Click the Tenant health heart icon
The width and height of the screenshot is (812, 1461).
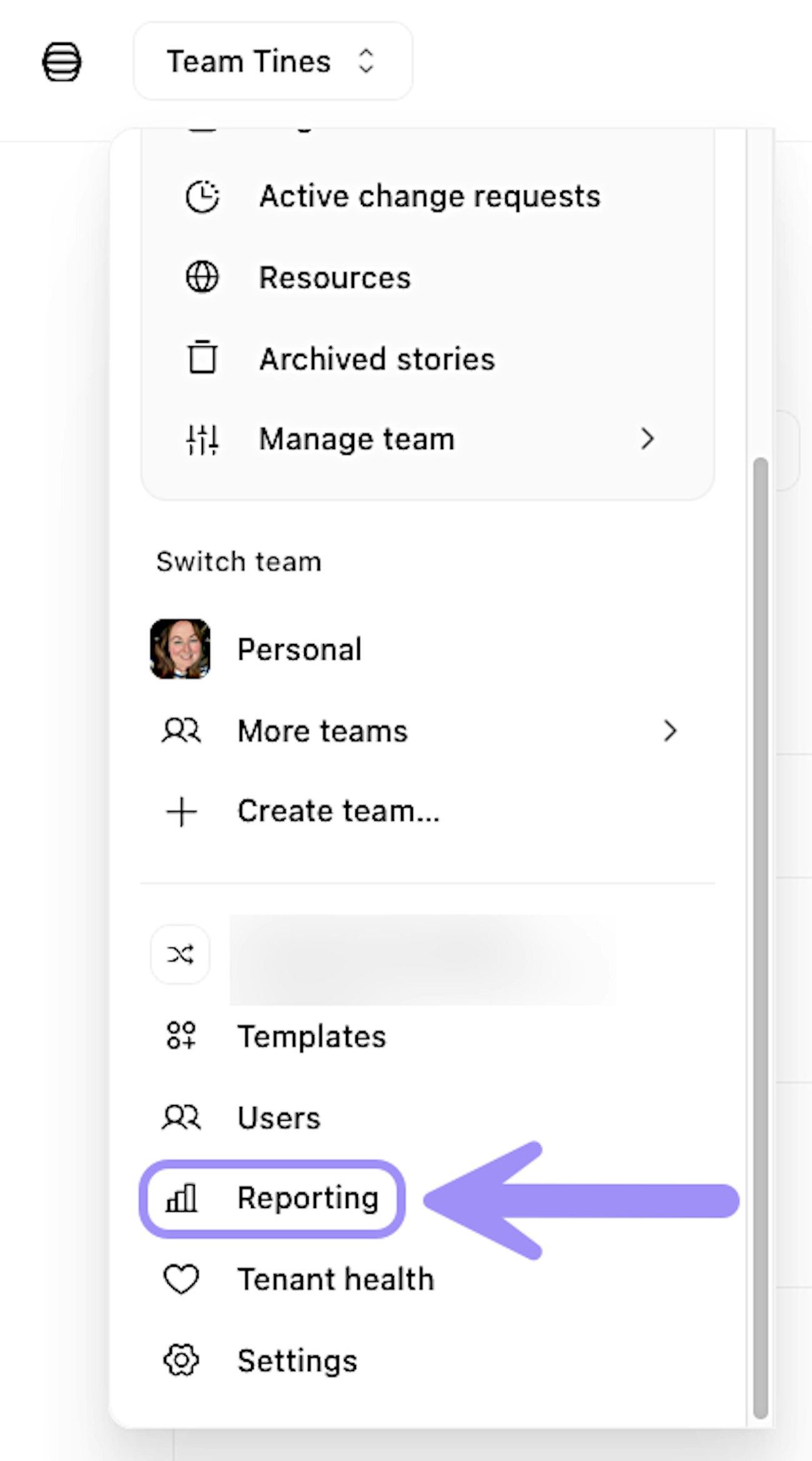[x=181, y=1279]
